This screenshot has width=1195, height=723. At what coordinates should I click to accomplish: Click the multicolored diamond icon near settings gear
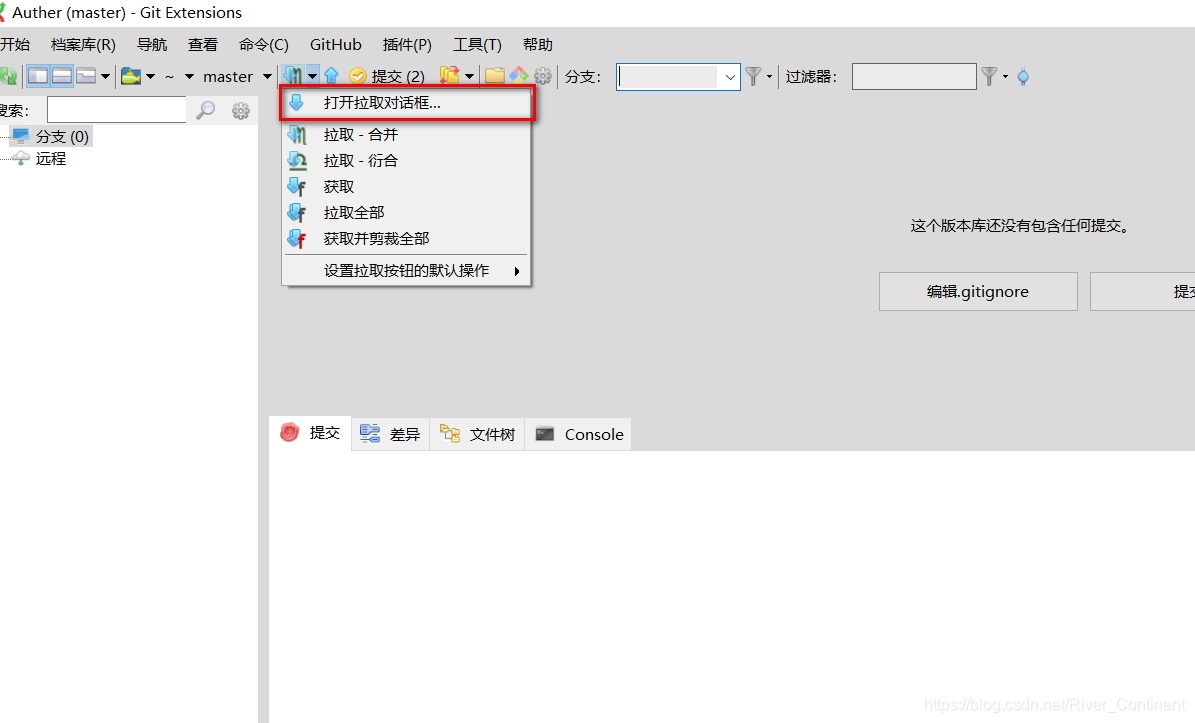point(519,76)
